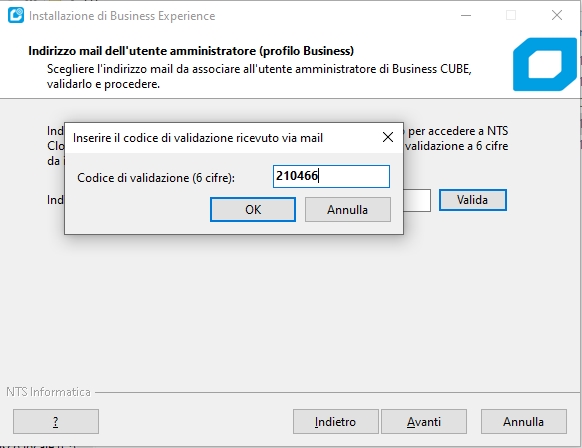Close the Installazione di Business Experience window
The height and width of the screenshot is (448, 582).
tap(557, 16)
